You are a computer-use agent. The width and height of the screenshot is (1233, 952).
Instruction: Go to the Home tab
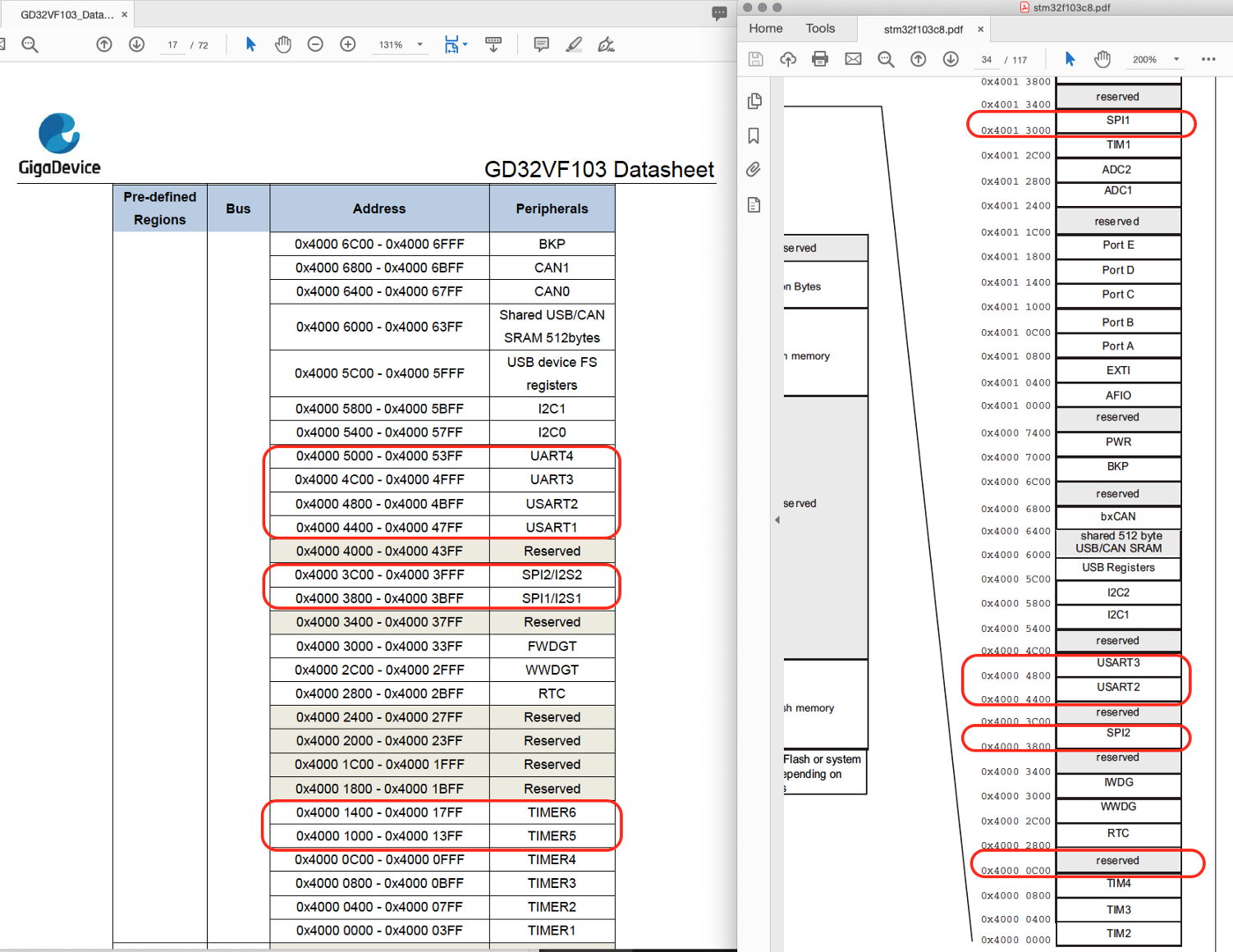click(765, 29)
